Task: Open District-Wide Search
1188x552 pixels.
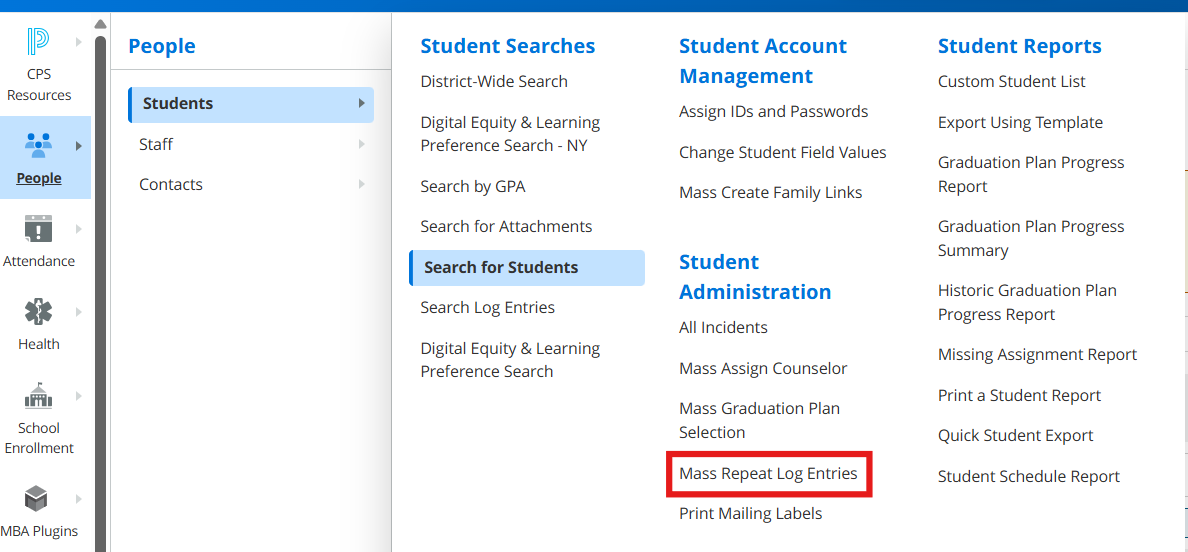Action: click(x=494, y=81)
